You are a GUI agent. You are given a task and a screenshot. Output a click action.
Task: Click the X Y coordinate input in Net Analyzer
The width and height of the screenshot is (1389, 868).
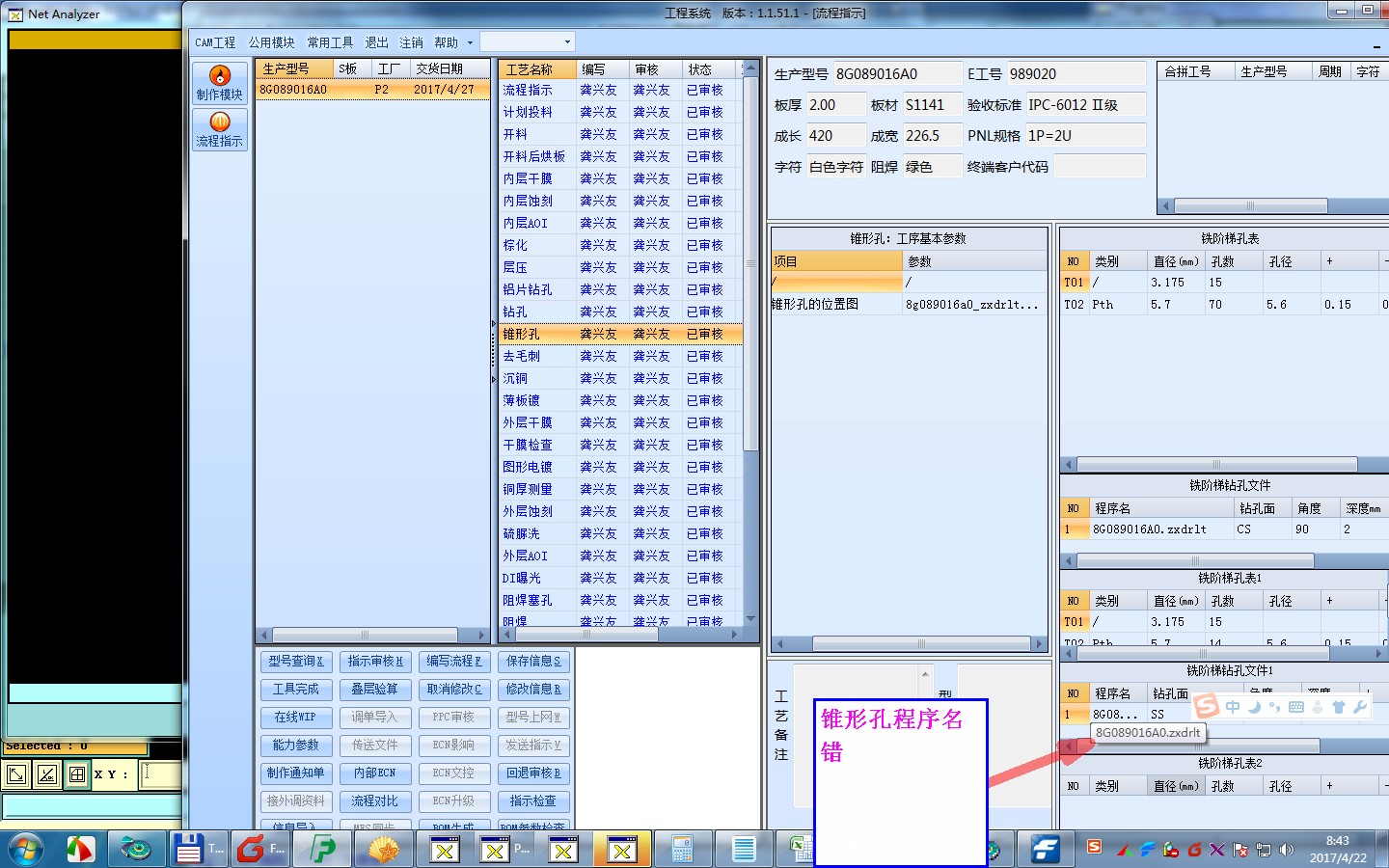[x=161, y=774]
